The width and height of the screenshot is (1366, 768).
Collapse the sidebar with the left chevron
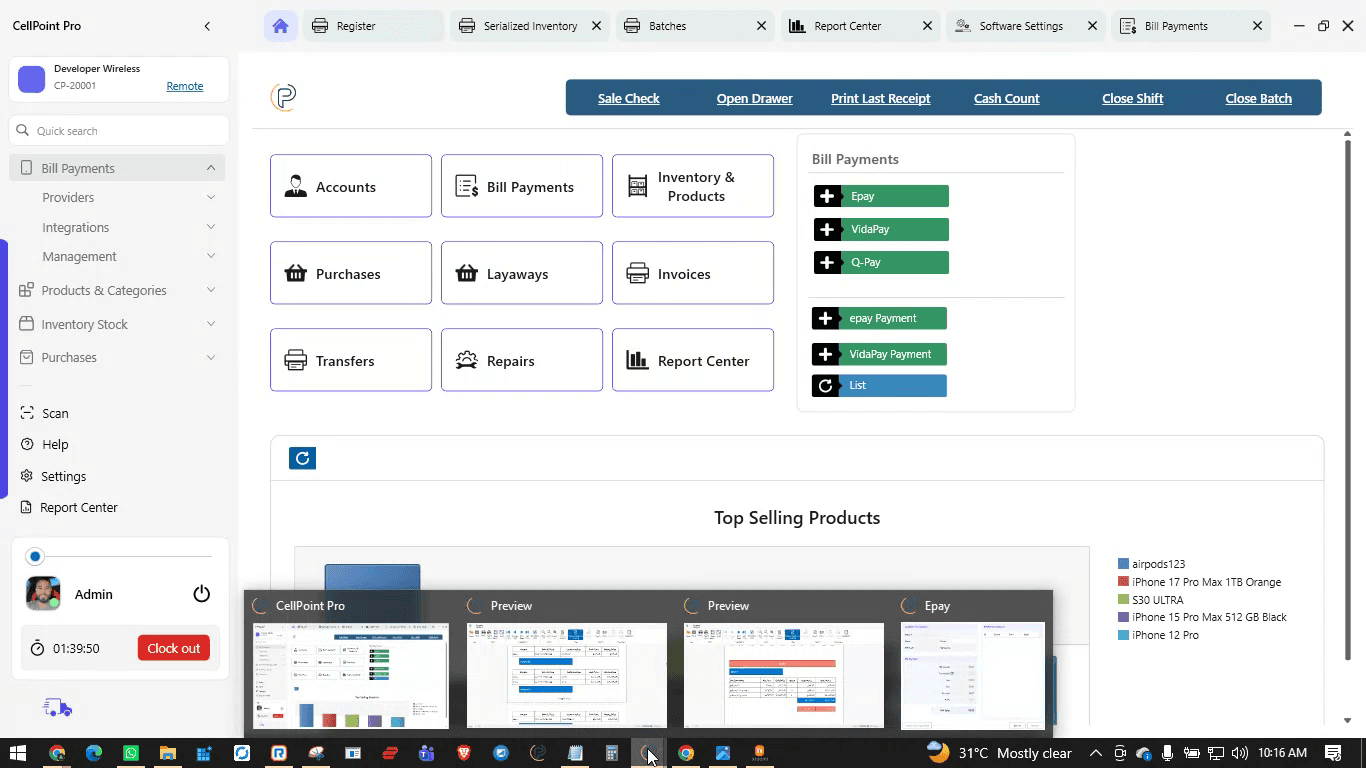(207, 26)
